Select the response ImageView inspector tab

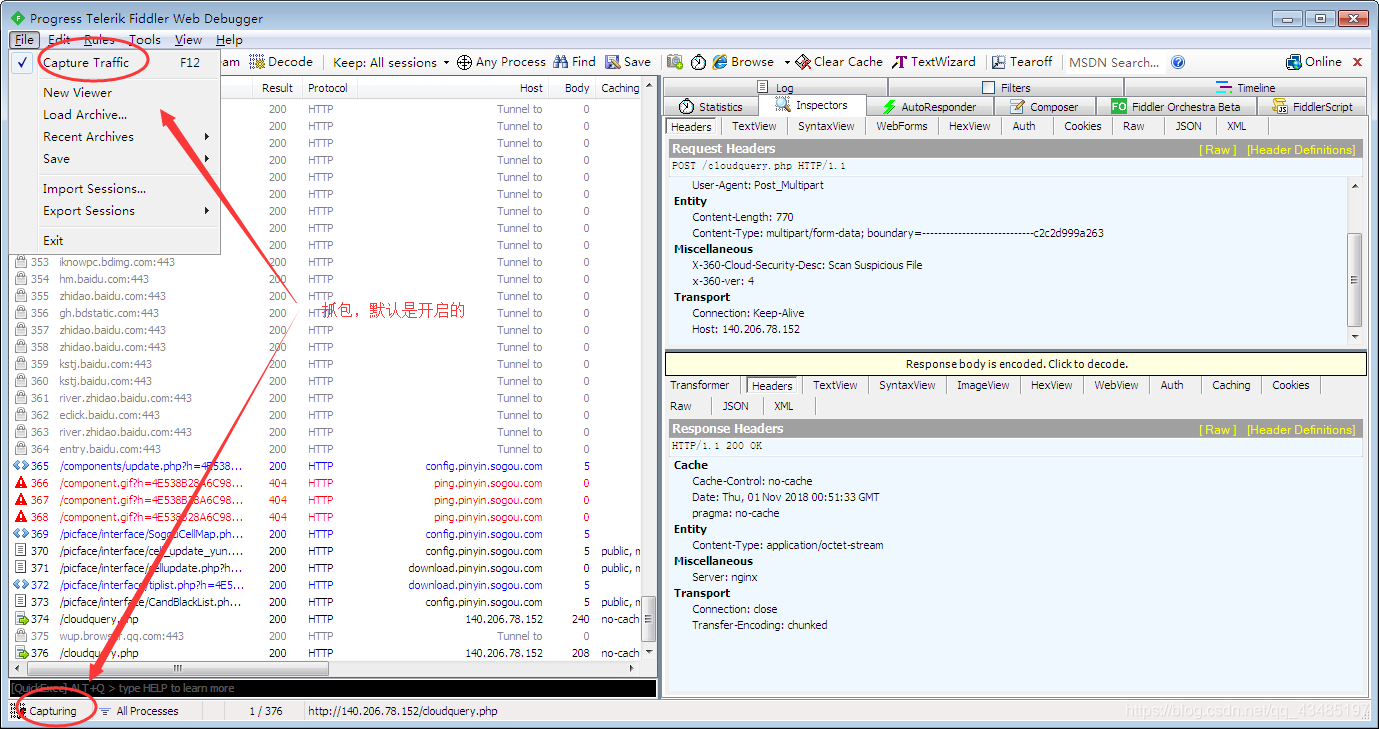pos(983,386)
